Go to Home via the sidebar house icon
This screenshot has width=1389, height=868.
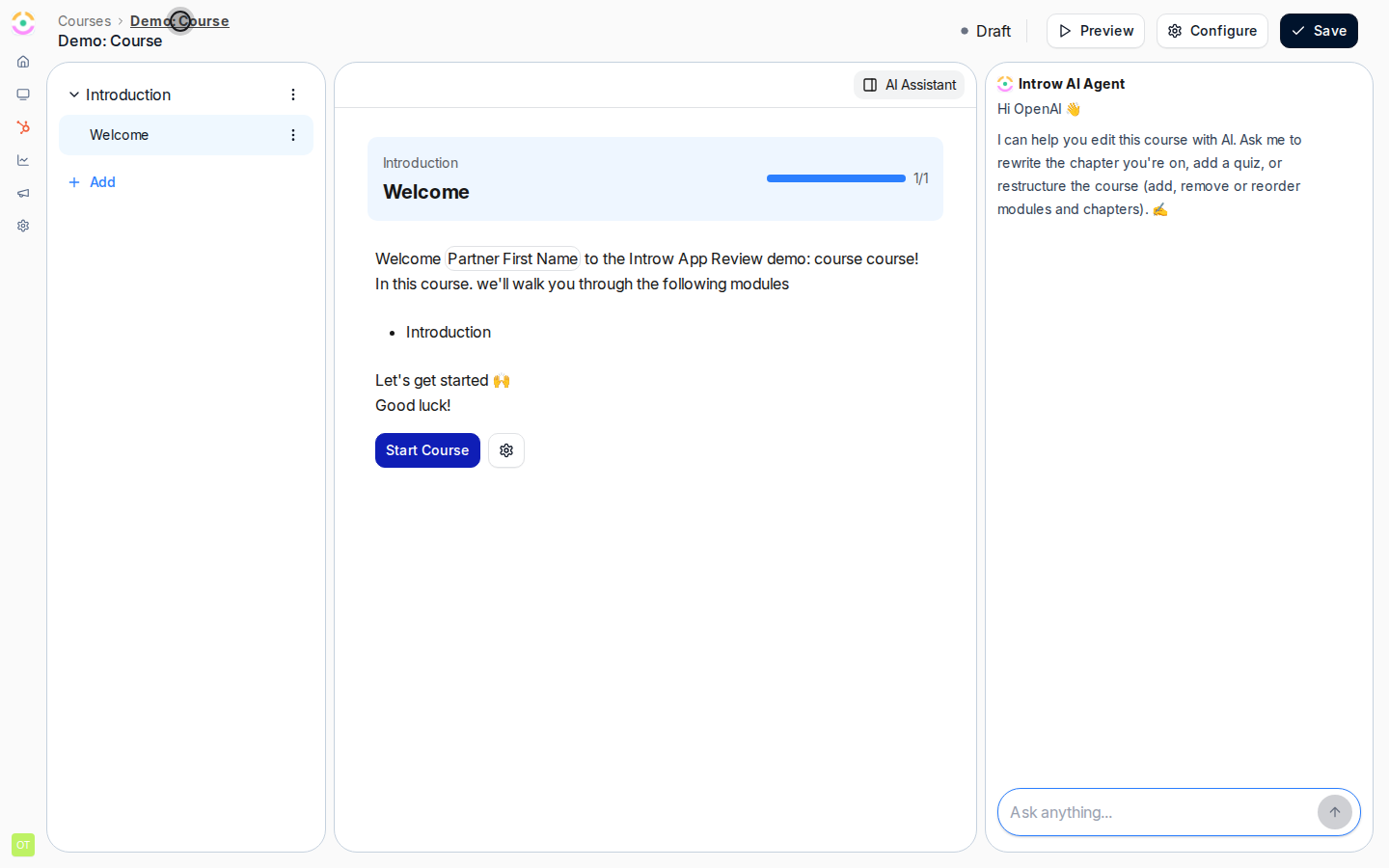click(x=23, y=62)
